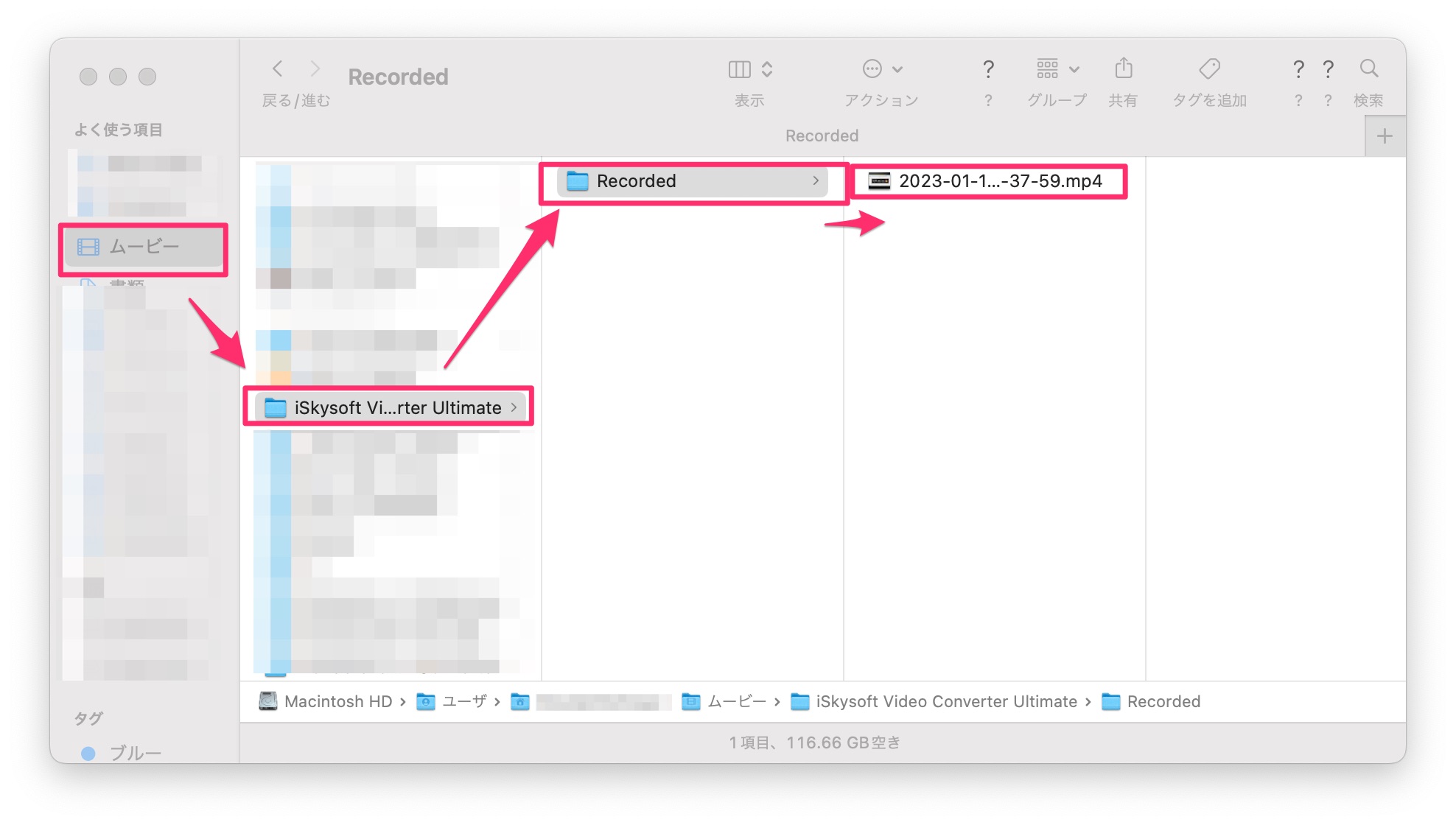Click the folder icon of iSkysoft row
1456x825 pixels.
(275, 407)
